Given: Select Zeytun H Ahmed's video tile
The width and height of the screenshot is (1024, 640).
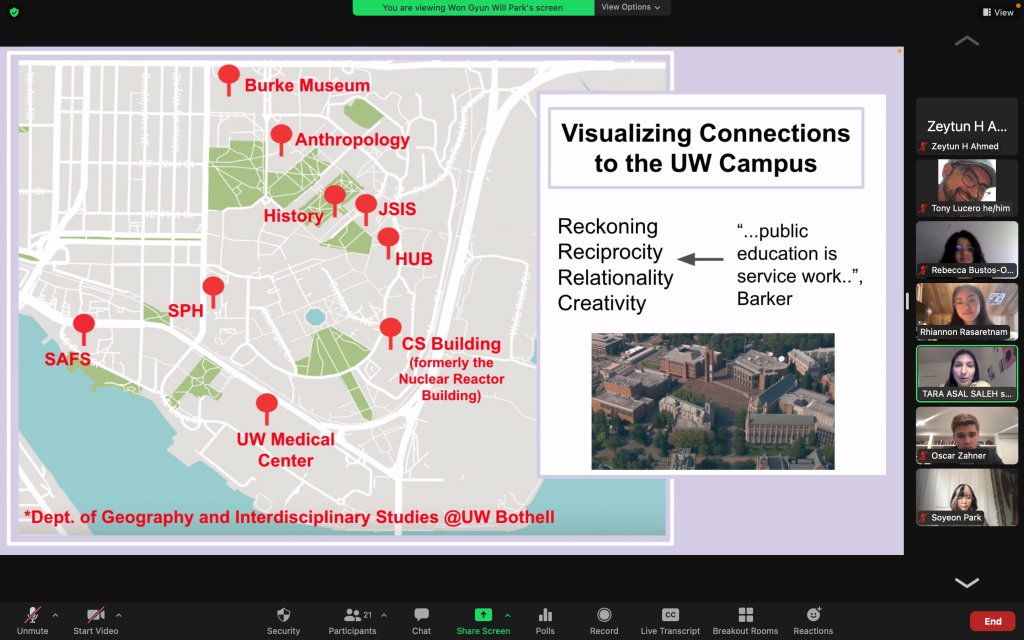Looking at the screenshot, I should tap(967, 125).
